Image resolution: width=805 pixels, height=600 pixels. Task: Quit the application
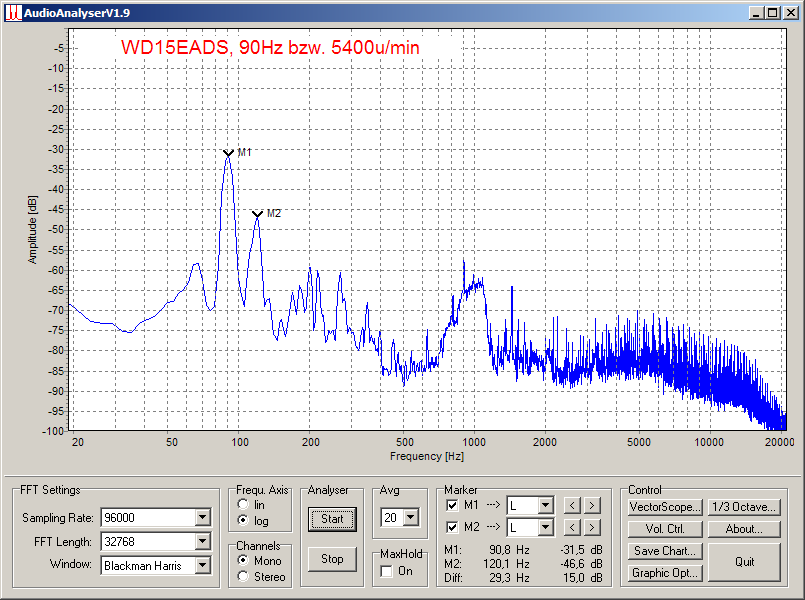coord(744,562)
